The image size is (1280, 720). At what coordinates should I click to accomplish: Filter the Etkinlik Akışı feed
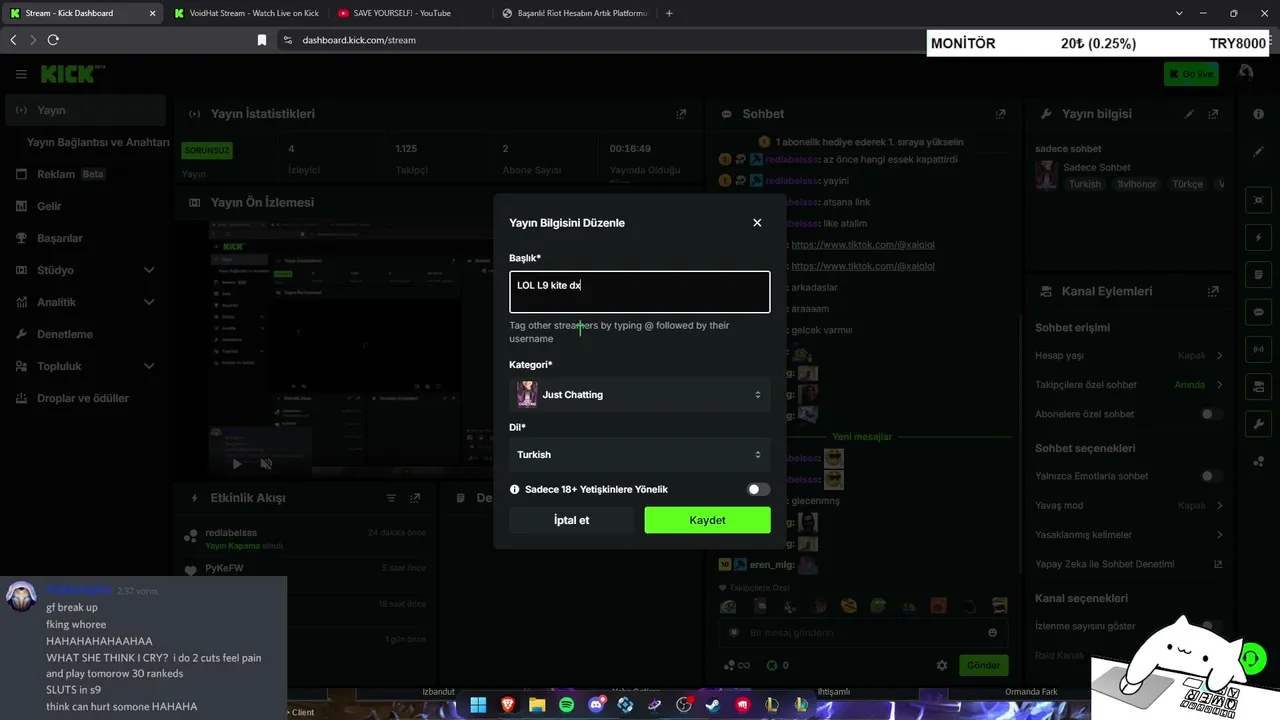click(x=391, y=498)
